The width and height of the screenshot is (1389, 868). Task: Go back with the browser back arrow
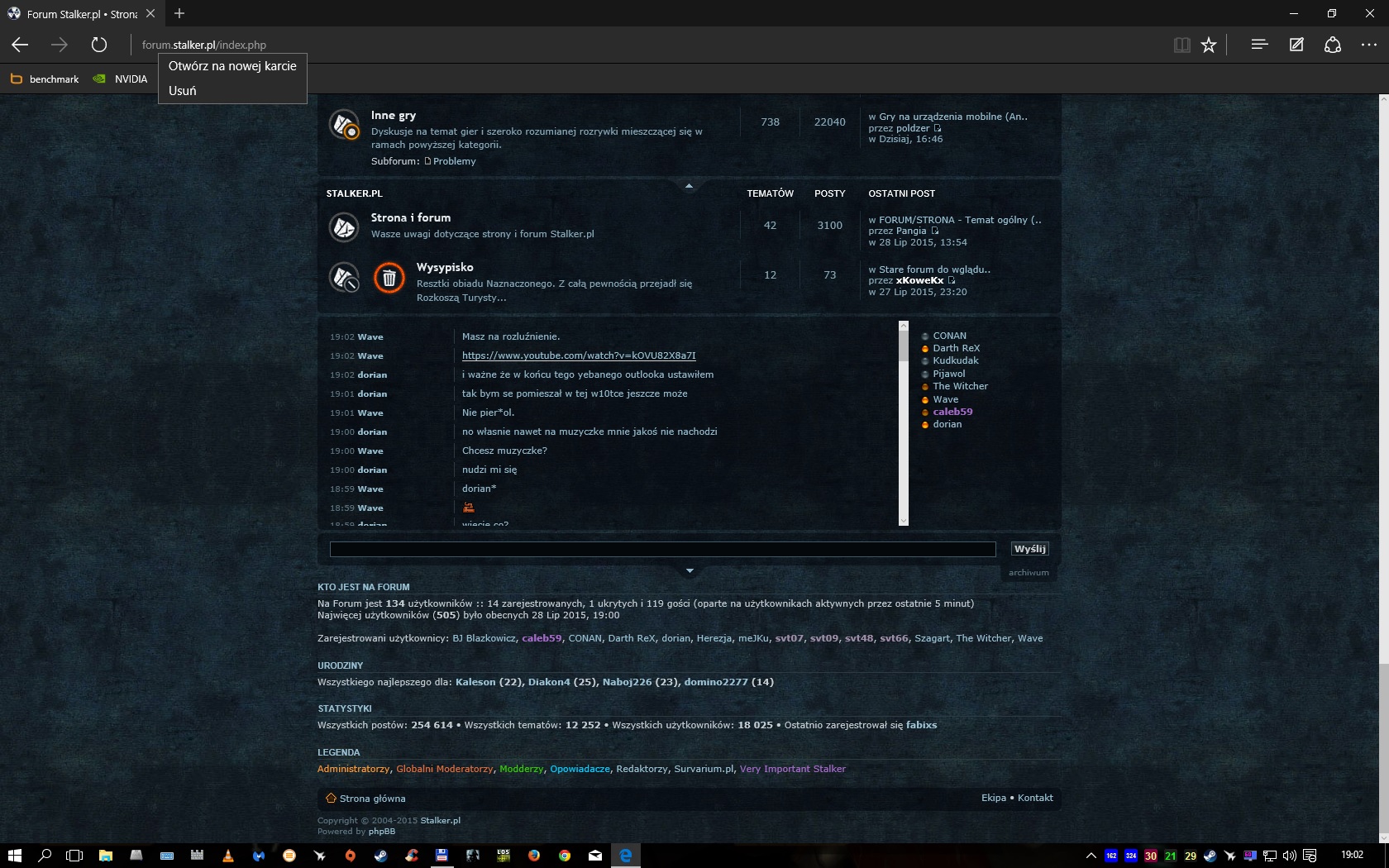[20, 45]
